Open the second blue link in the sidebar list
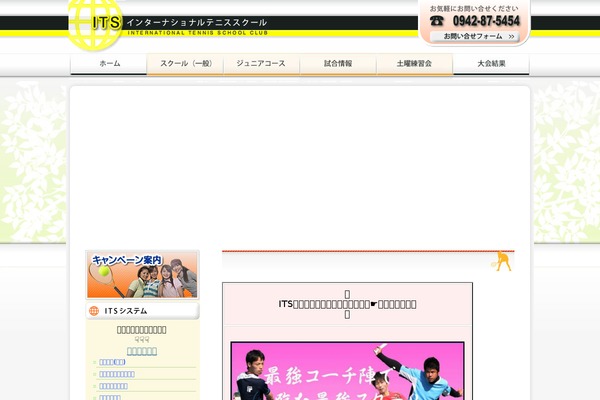Image resolution: width=600 pixels, height=400 pixels. click(117, 374)
